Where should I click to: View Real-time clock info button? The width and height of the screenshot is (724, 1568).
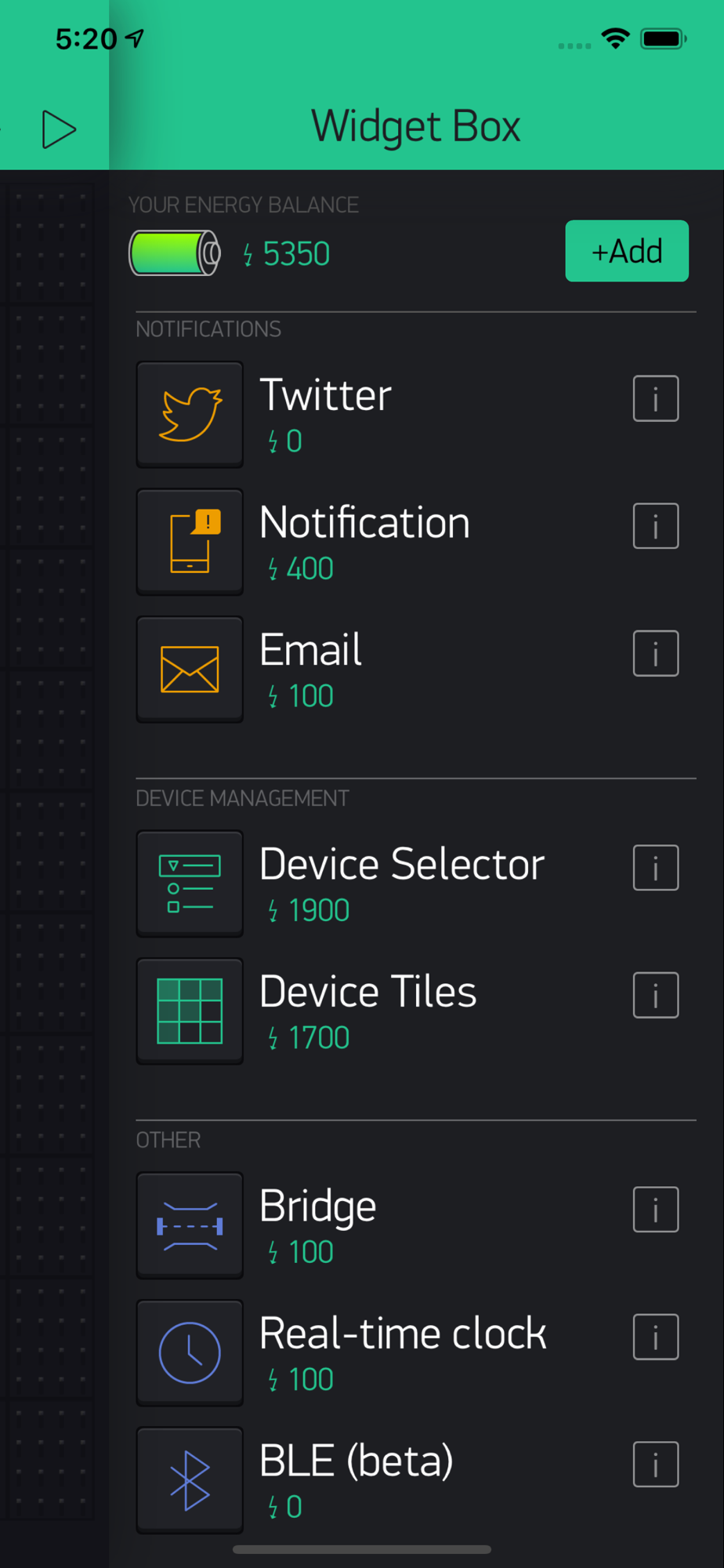656,1337
